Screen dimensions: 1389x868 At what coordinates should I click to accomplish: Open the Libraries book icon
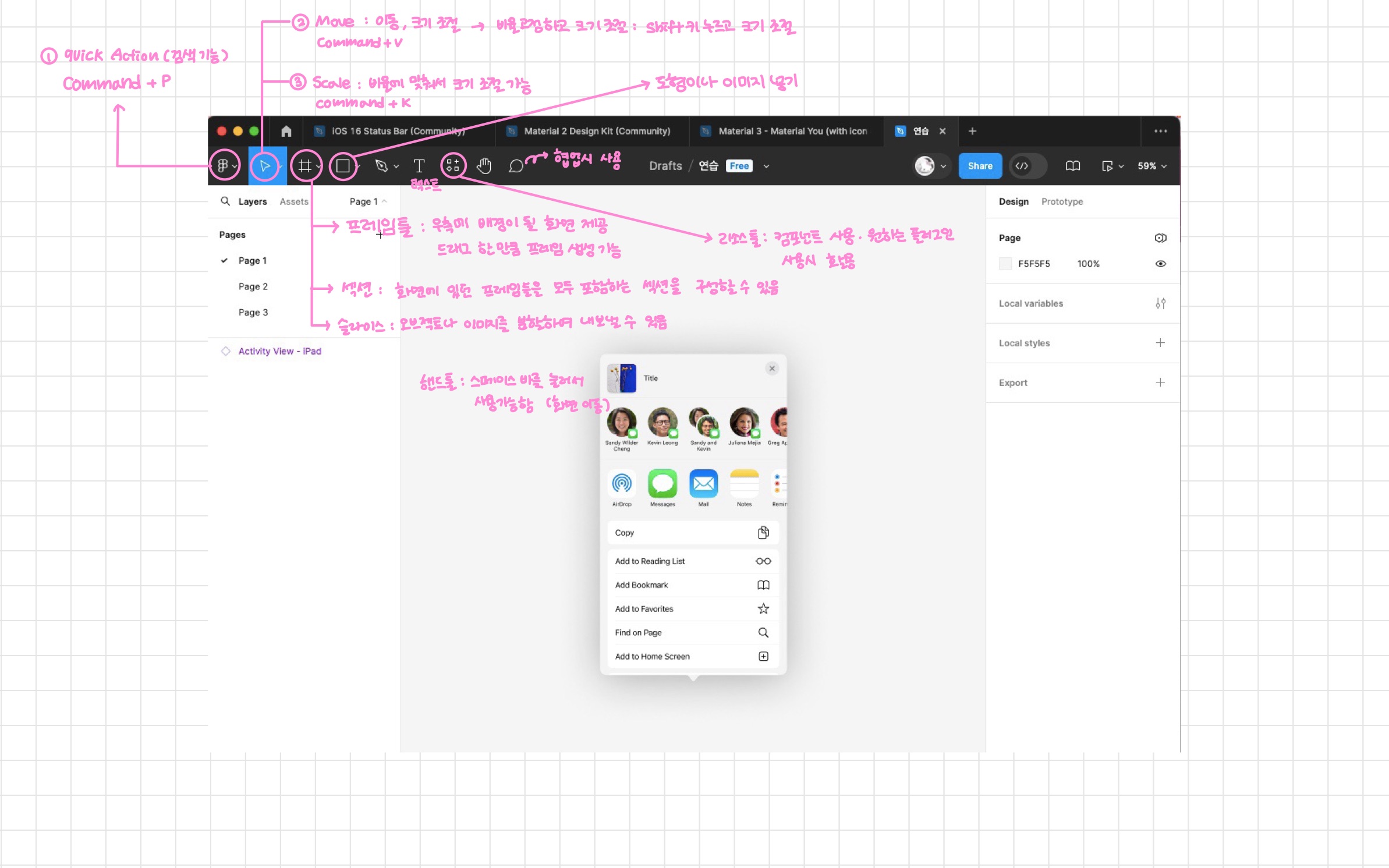(x=1073, y=166)
